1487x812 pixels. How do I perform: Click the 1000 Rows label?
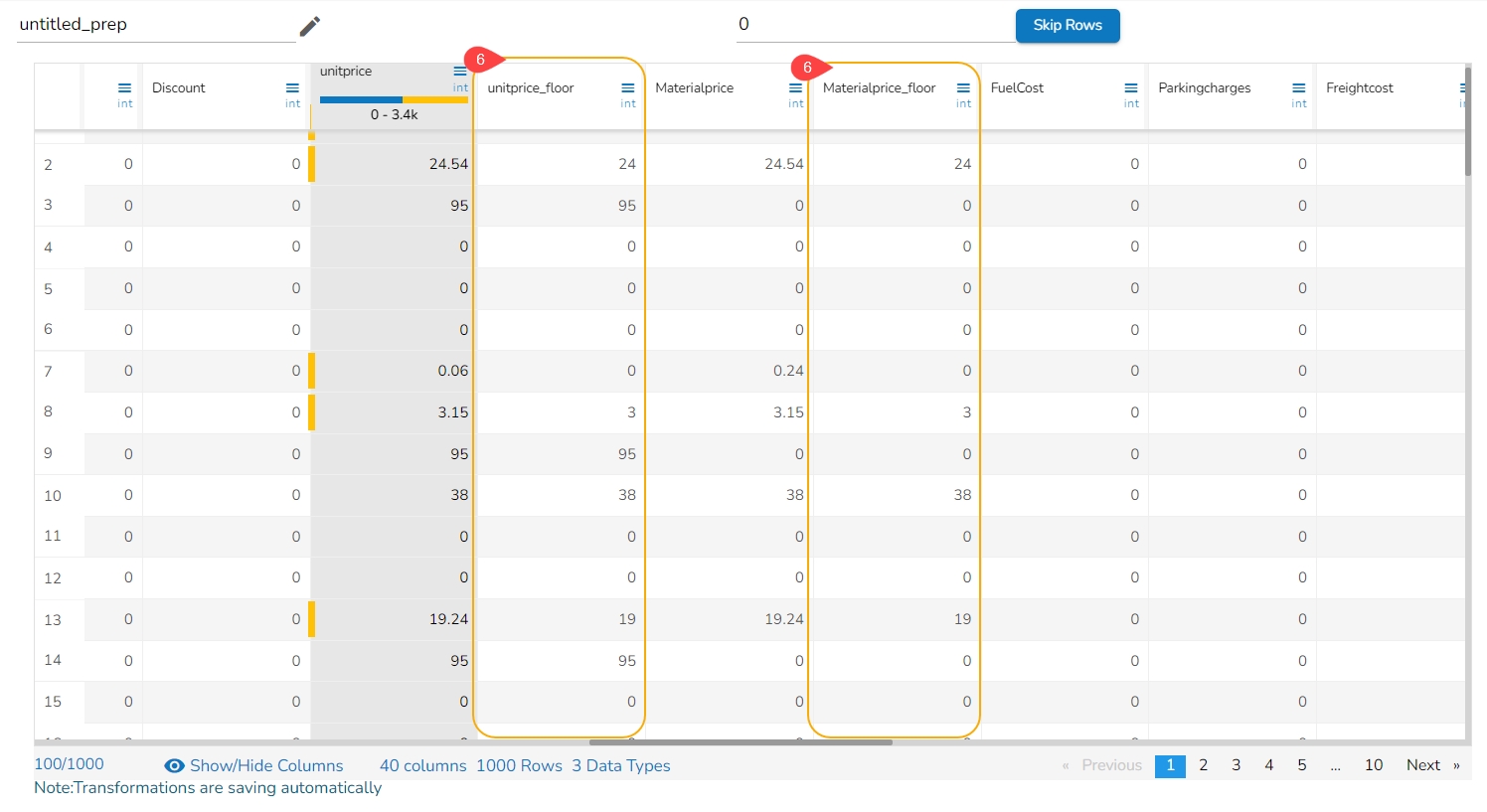click(520, 765)
